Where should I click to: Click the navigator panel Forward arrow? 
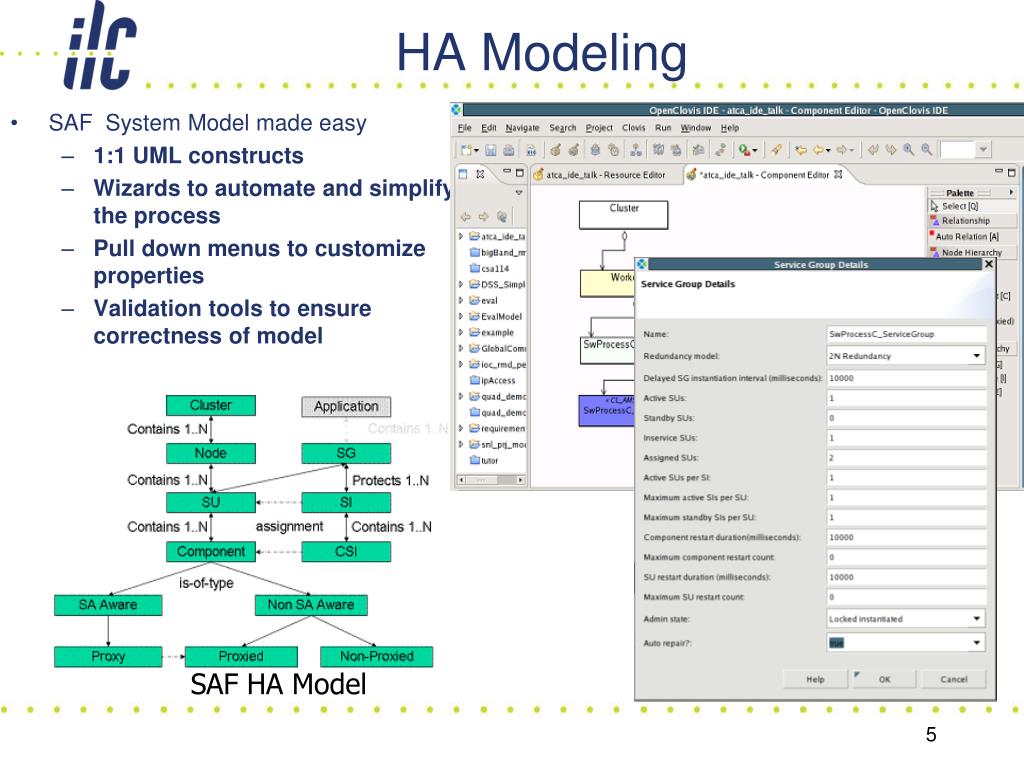[483, 217]
